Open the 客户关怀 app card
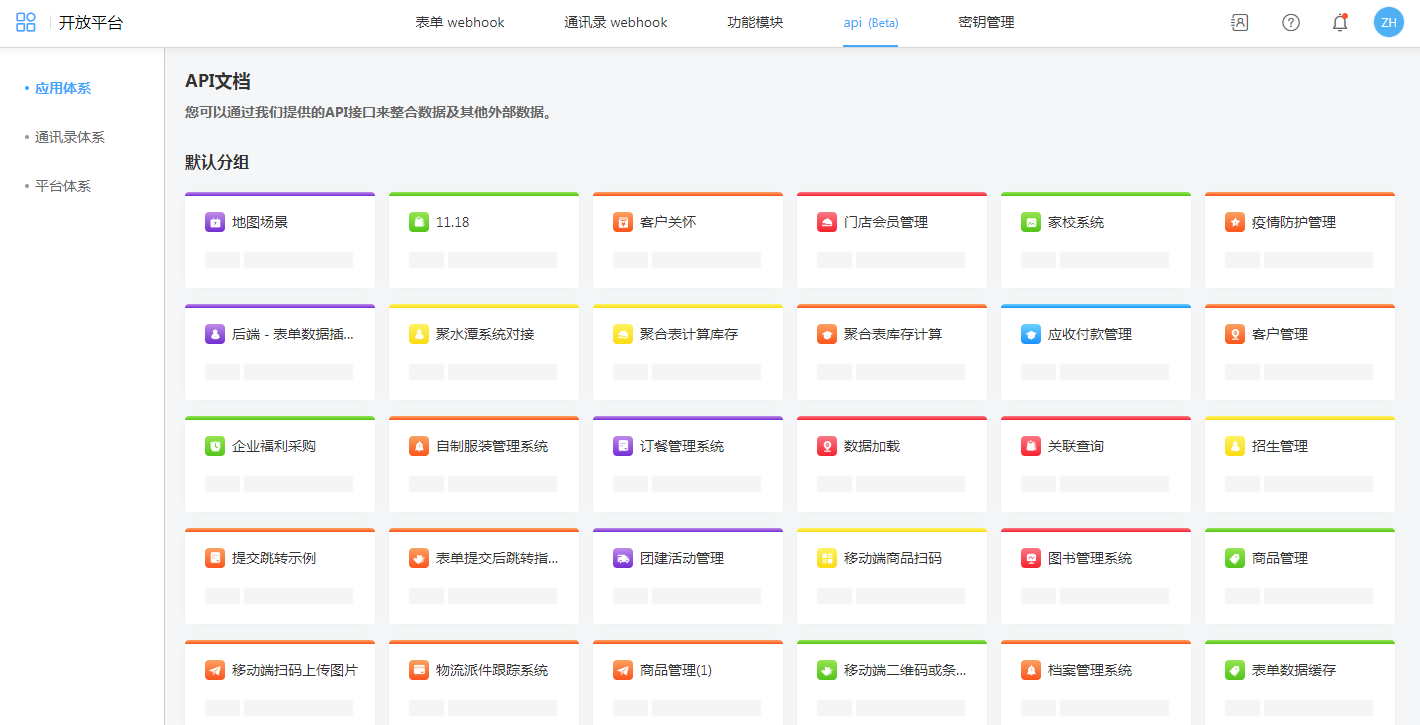1420x725 pixels. [687, 240]
